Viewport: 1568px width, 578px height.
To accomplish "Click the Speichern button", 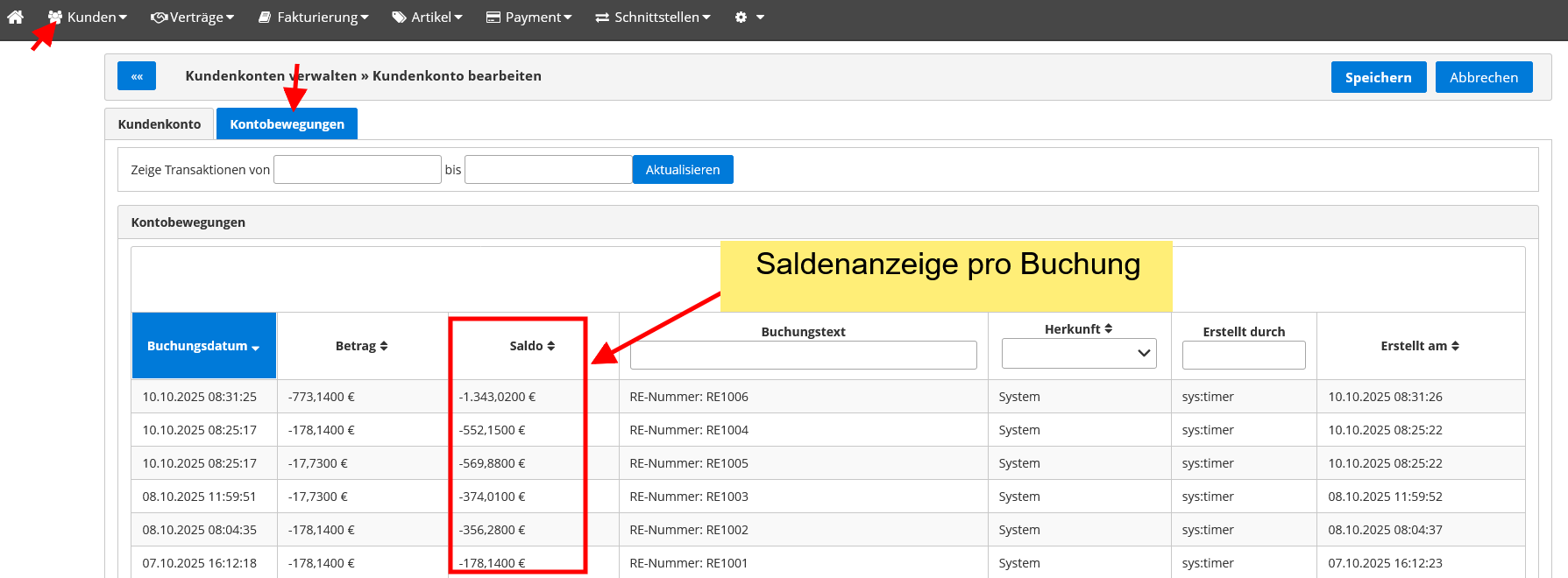I will [1378, 77].
